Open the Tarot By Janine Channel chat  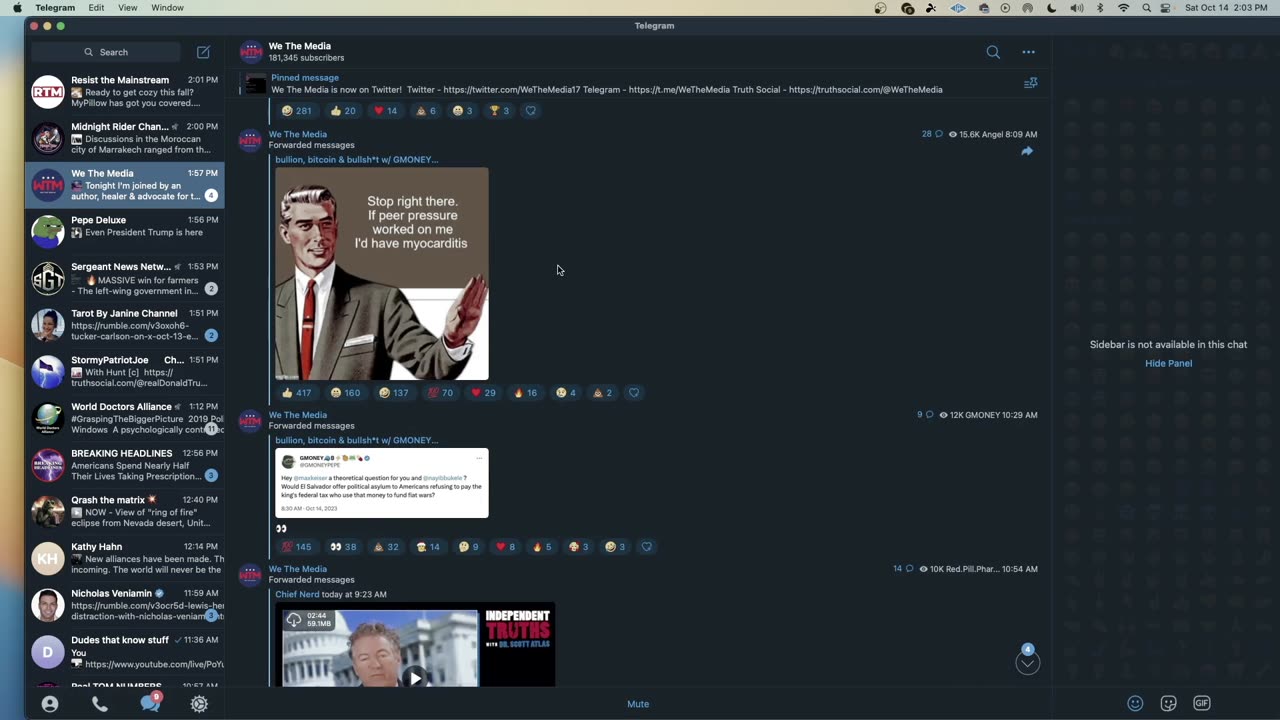(x=125, y=325)
